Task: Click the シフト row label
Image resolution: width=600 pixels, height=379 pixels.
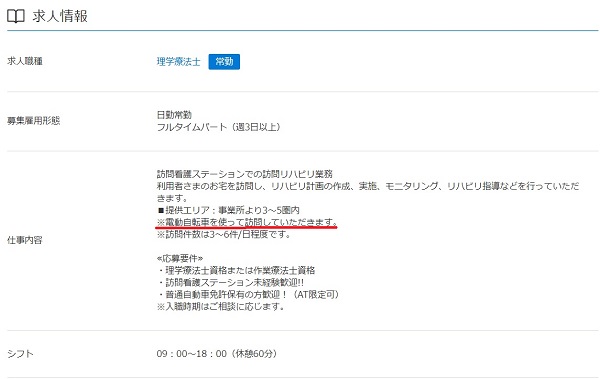Action: tap(20, 354)
